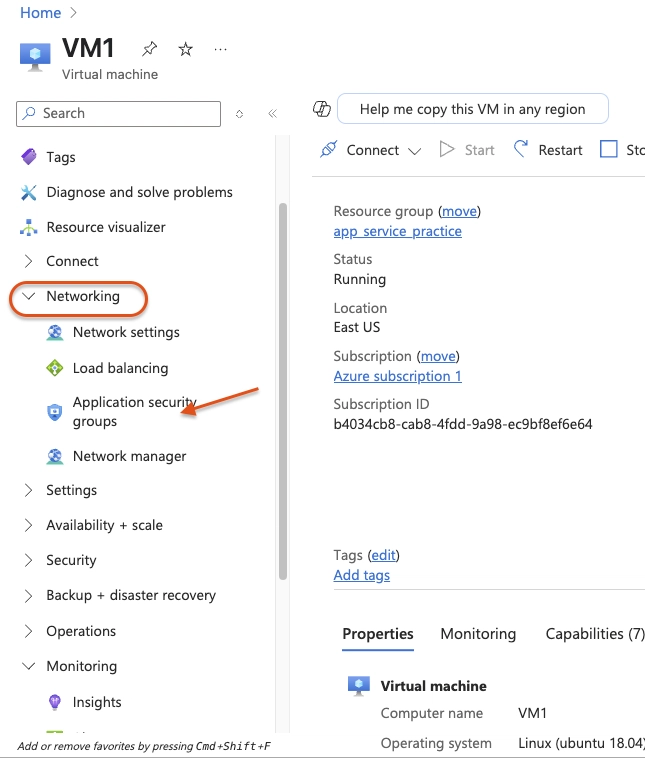Click the Linux (ubuntu 18.04) operating system value
This screenshot has height=758, width=645.
581,743
